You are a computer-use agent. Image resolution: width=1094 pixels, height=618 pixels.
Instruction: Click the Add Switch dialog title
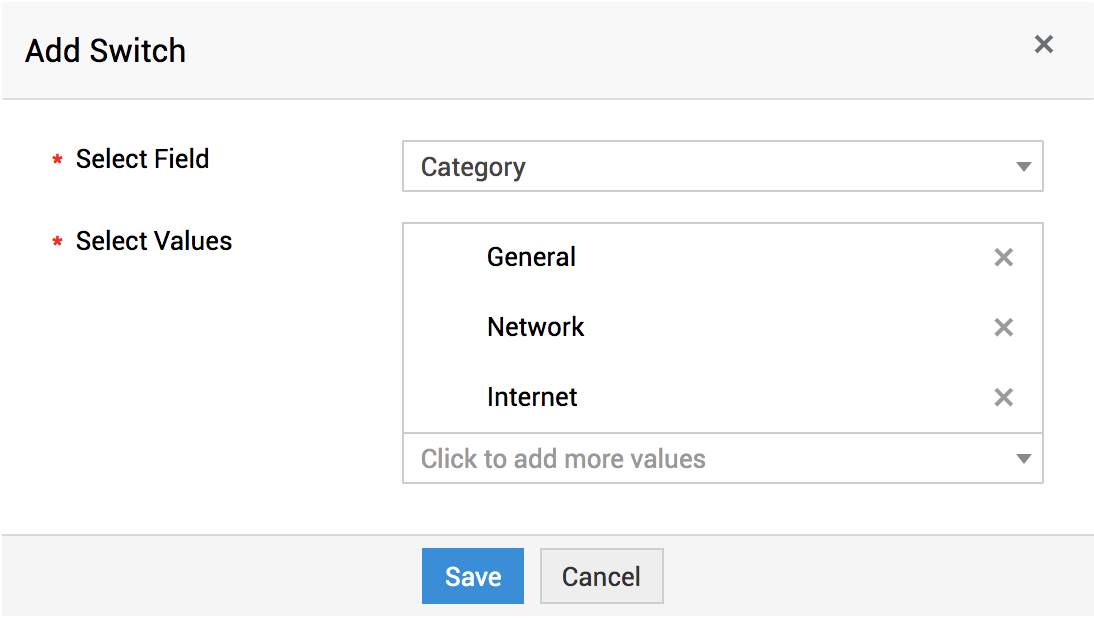click(x=105, y=51)
